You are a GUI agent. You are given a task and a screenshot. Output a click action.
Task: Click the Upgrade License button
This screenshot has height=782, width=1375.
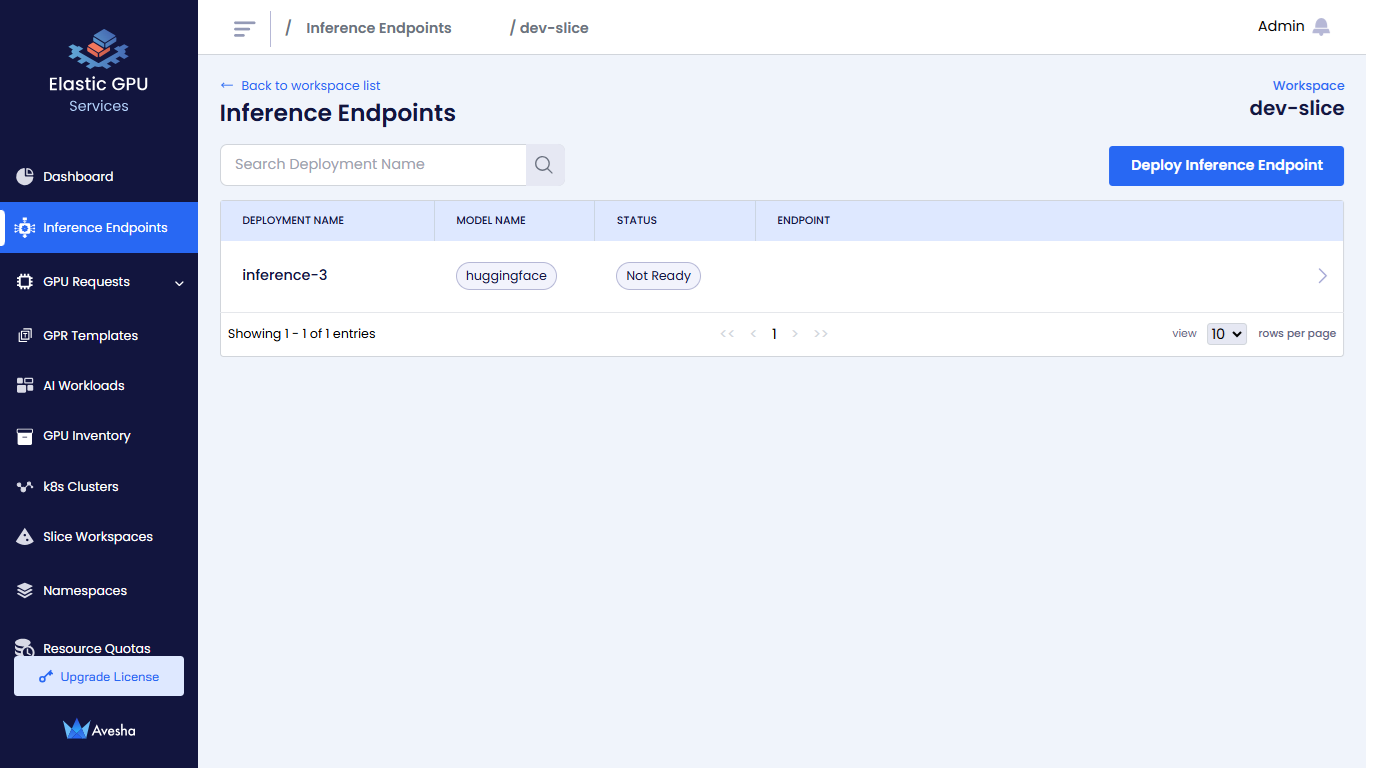[x=99, y=676]
